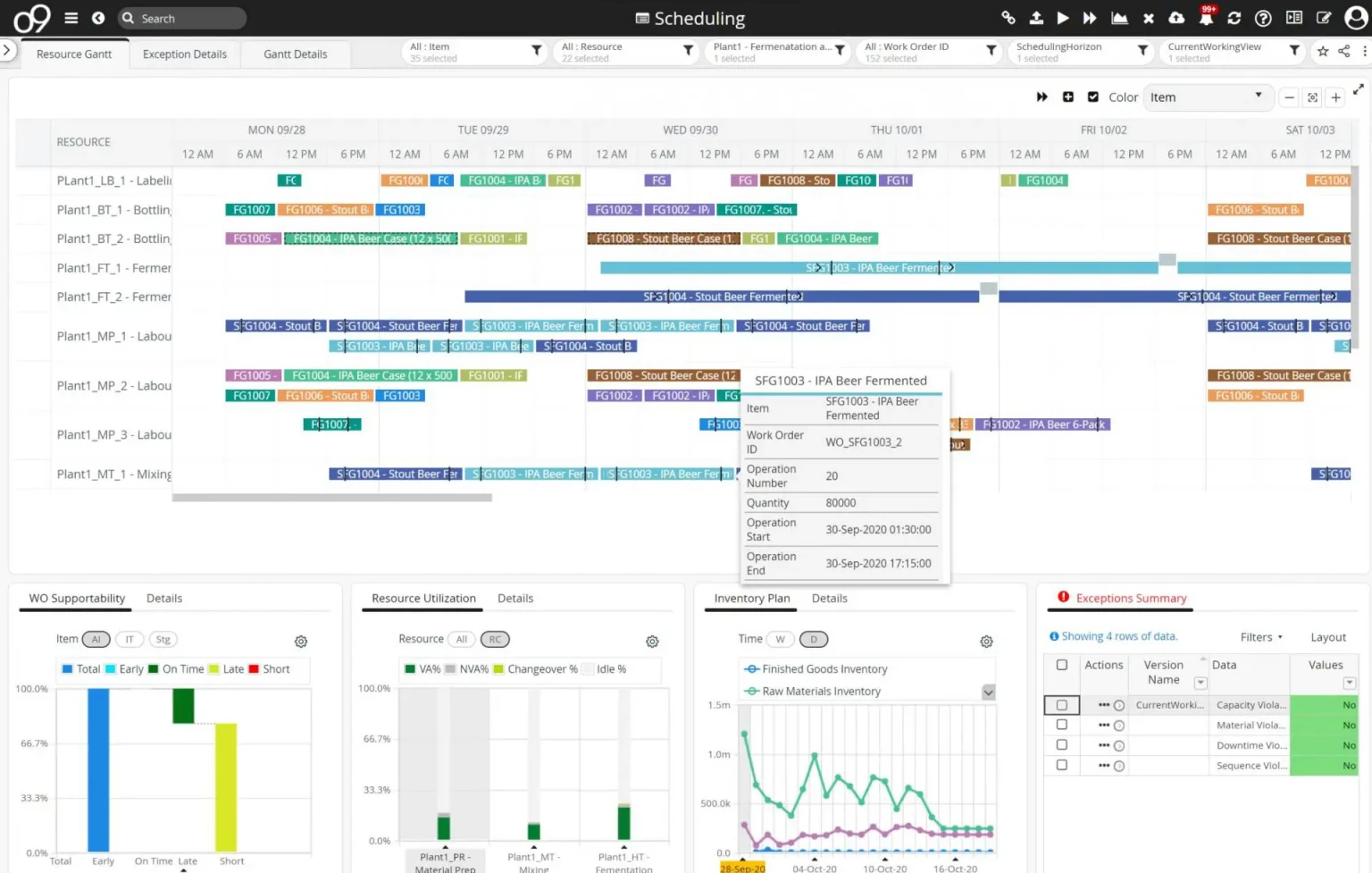Check the Capacity Violation row checkbox
The image size is (1372, 873).
tap(1062, 705)
